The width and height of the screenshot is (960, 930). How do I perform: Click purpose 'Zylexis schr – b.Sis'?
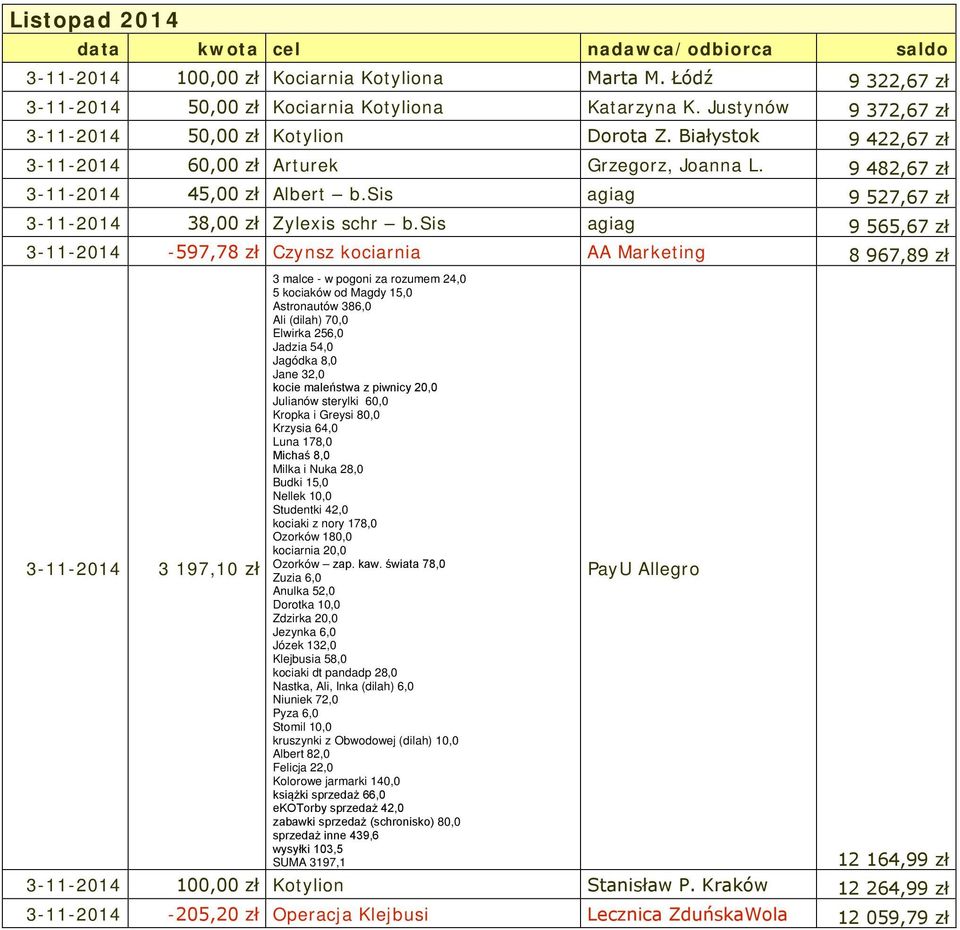[359, 223]
